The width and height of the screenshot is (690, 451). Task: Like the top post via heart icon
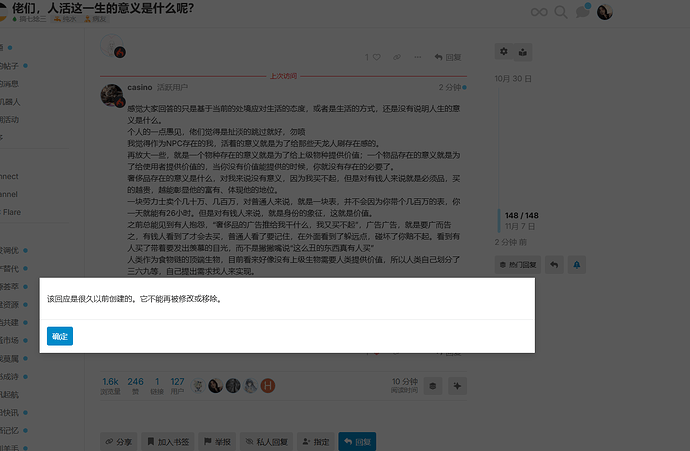pos(377,57)
